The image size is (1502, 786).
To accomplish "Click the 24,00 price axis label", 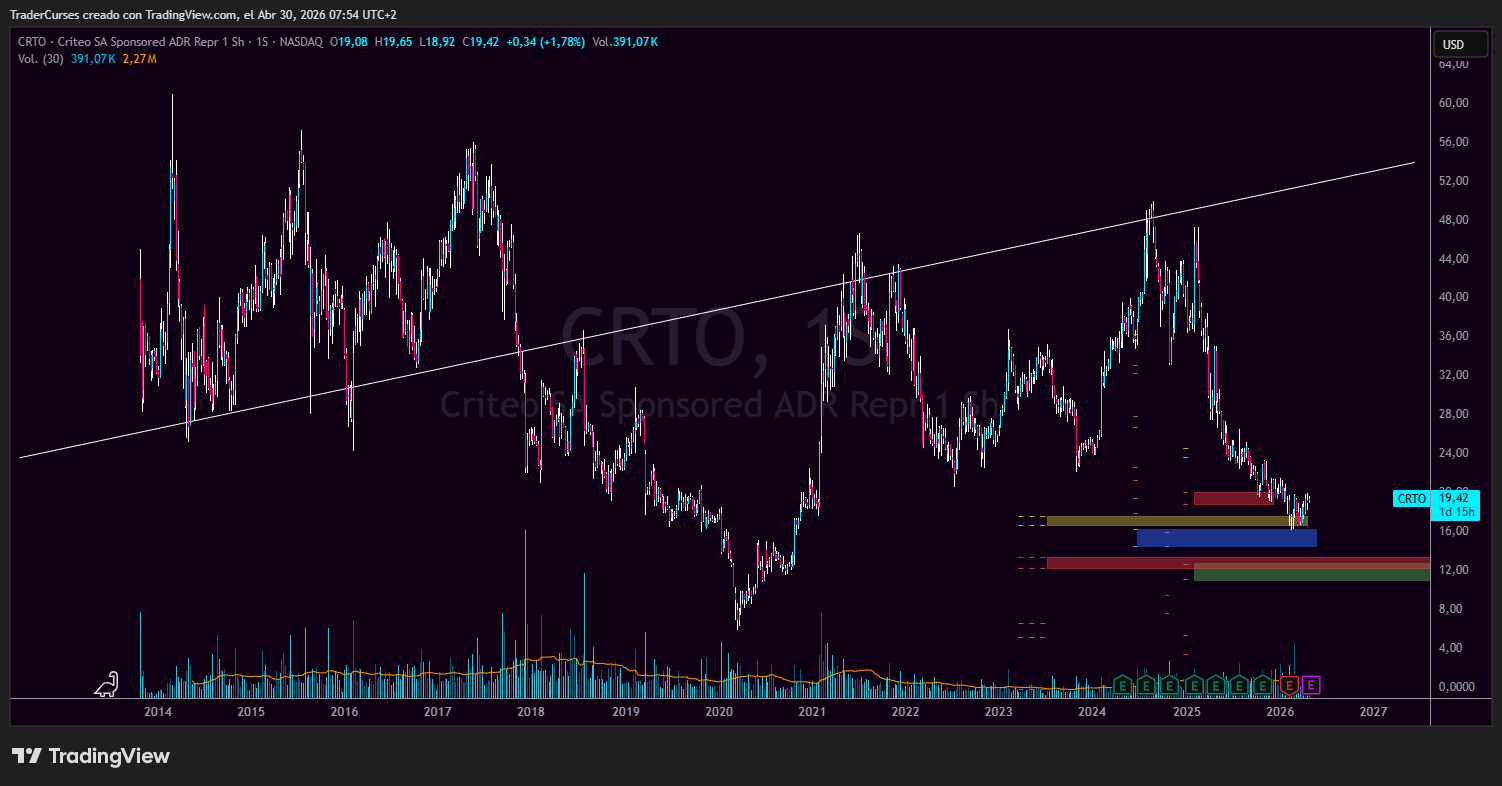I will (x=1455, y=453).
